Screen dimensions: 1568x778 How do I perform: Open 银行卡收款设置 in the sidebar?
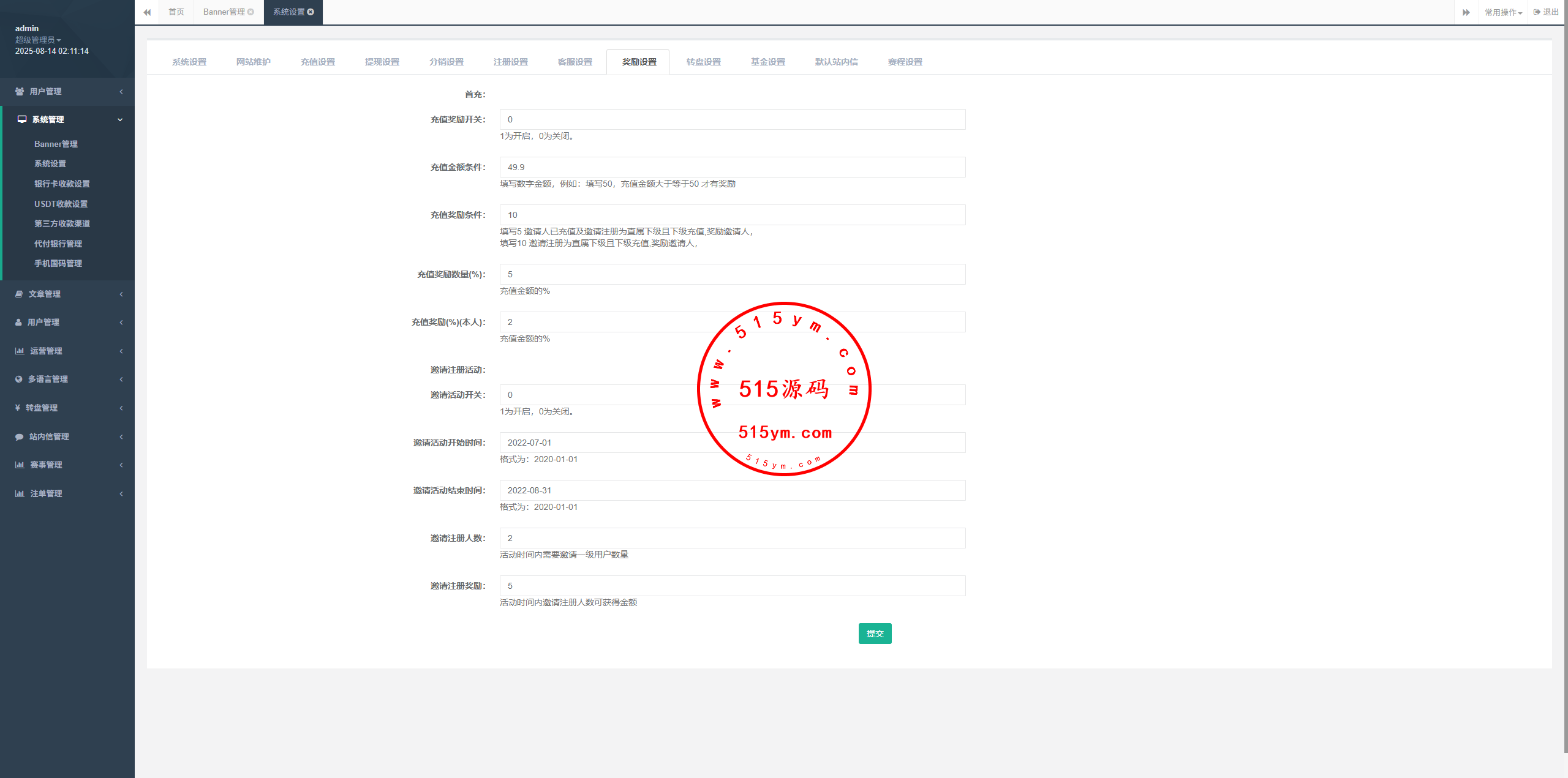click(62, 184)
